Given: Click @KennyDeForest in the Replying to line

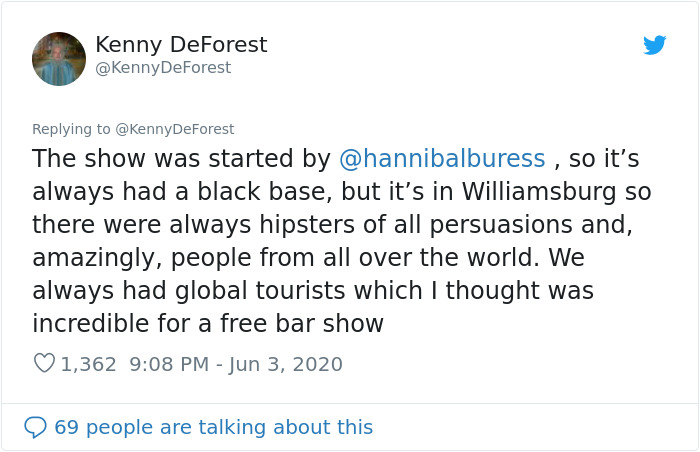Looking at the screenshot, I should tap(175, 128).
